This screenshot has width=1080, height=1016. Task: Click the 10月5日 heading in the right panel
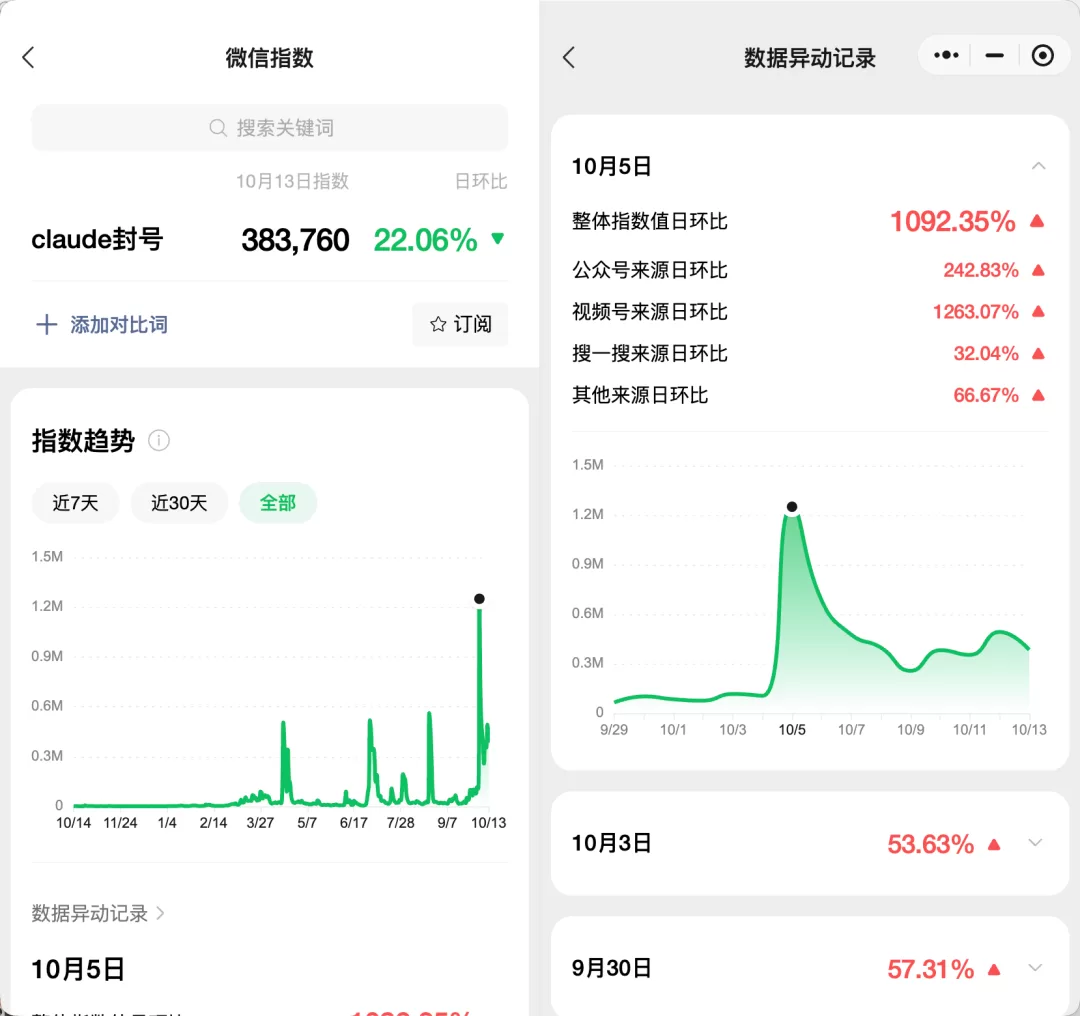pos(612,166)
